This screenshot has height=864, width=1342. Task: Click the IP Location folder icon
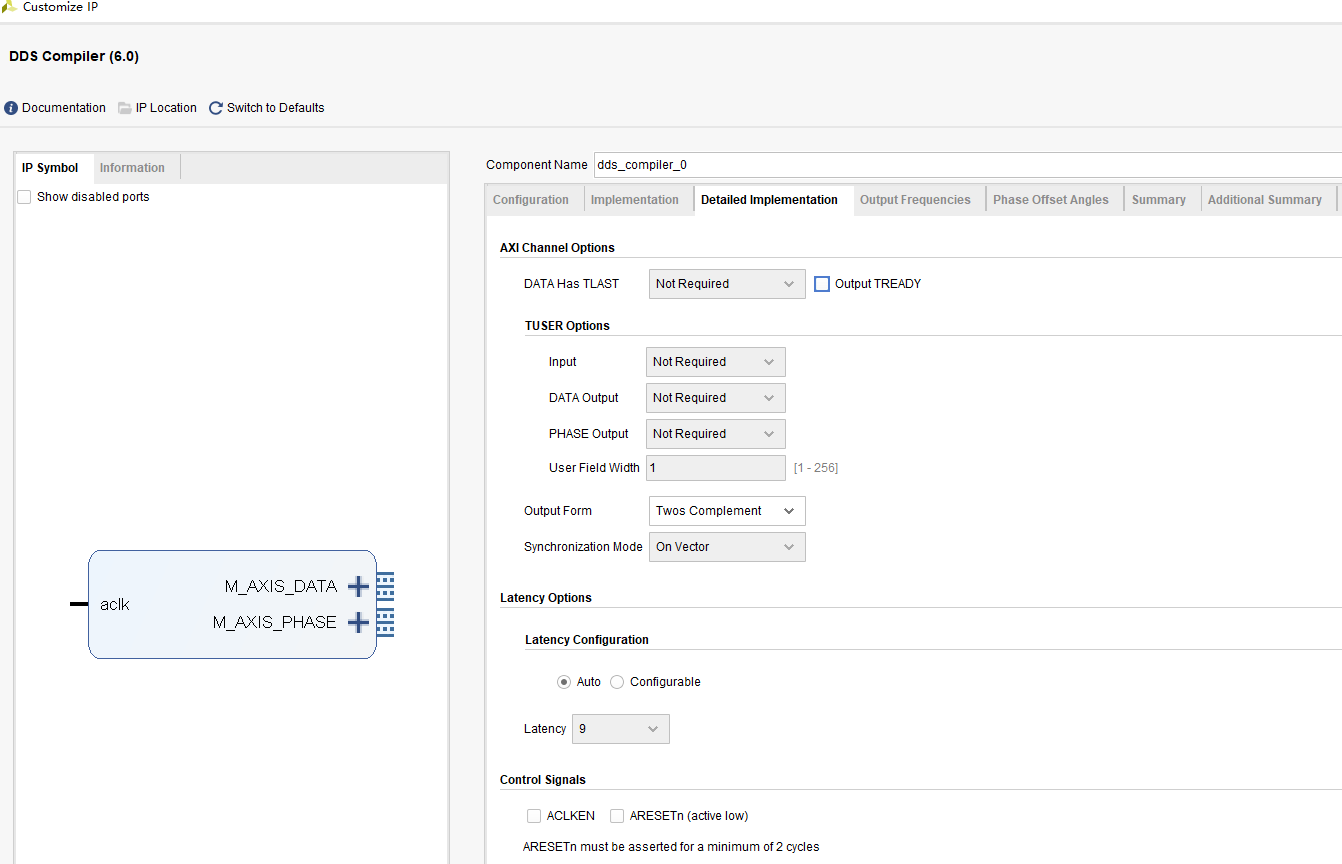tap(125, 108)
